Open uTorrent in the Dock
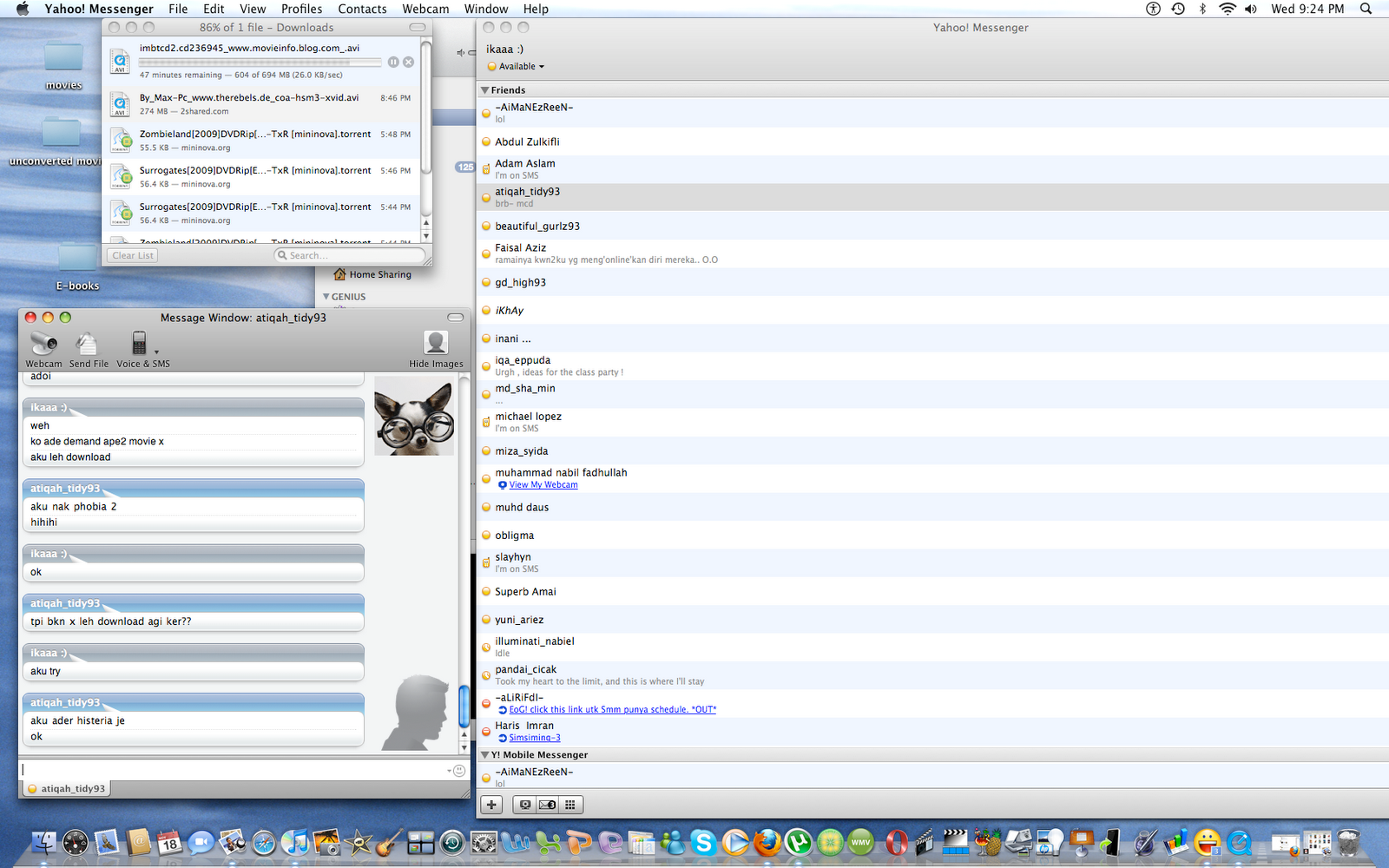This screenshot has height=868, width=1389. 799,841
